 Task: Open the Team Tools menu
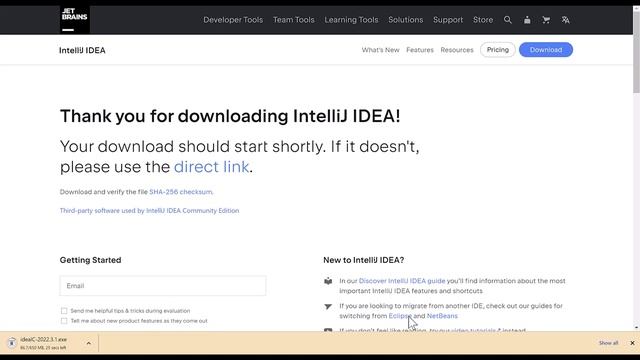click(x=293, y=20)
